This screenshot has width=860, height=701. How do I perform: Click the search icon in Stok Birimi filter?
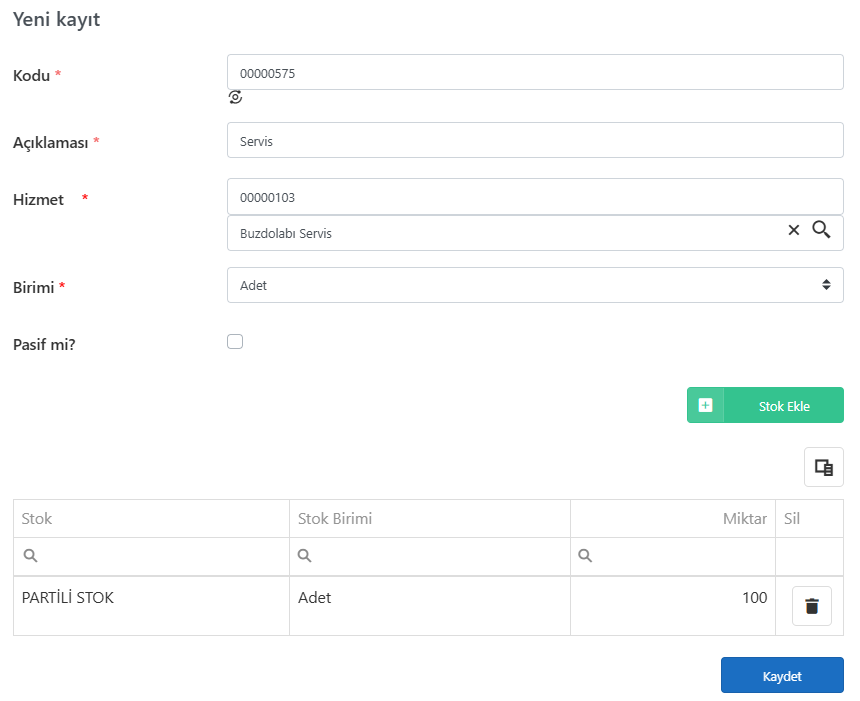(304, 556)
